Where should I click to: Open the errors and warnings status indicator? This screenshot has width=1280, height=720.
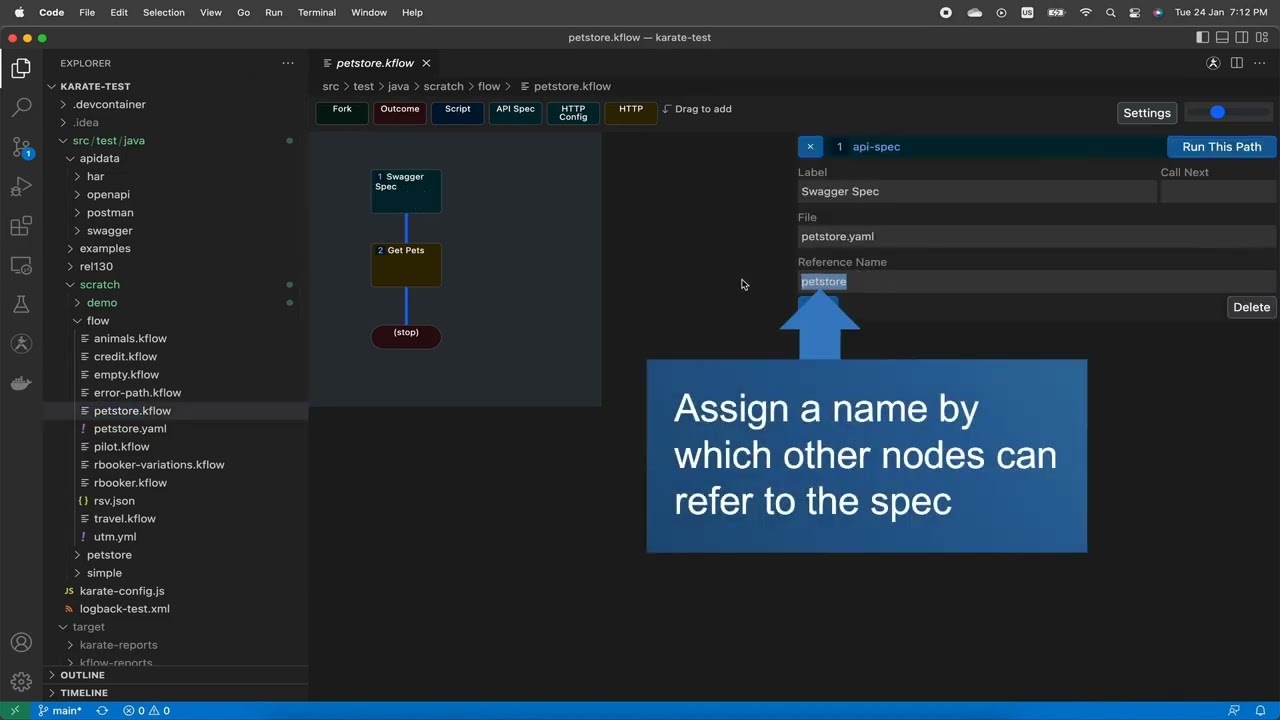click(146, 711)
